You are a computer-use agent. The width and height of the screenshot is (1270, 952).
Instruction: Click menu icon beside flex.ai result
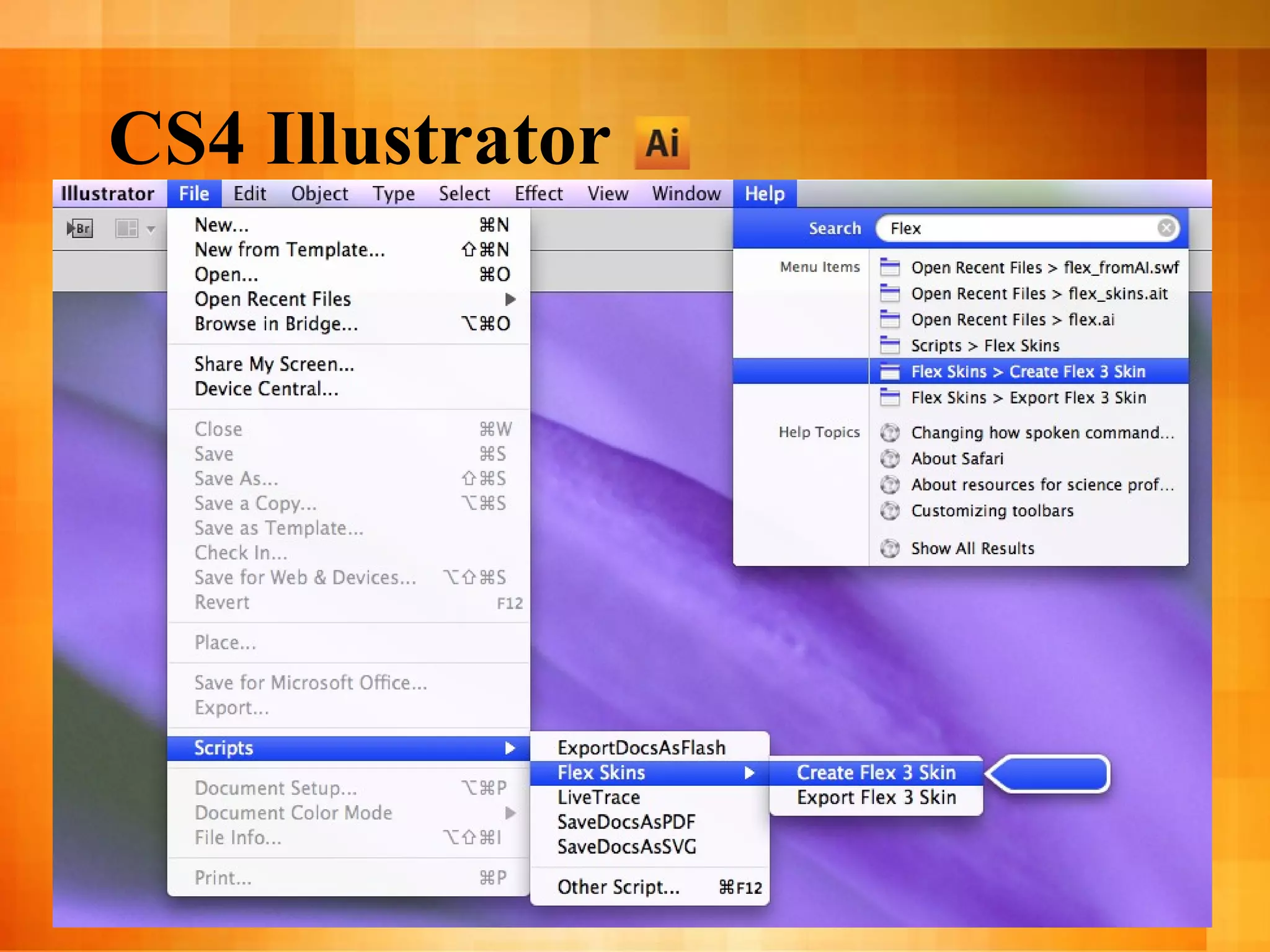(890, 319)
